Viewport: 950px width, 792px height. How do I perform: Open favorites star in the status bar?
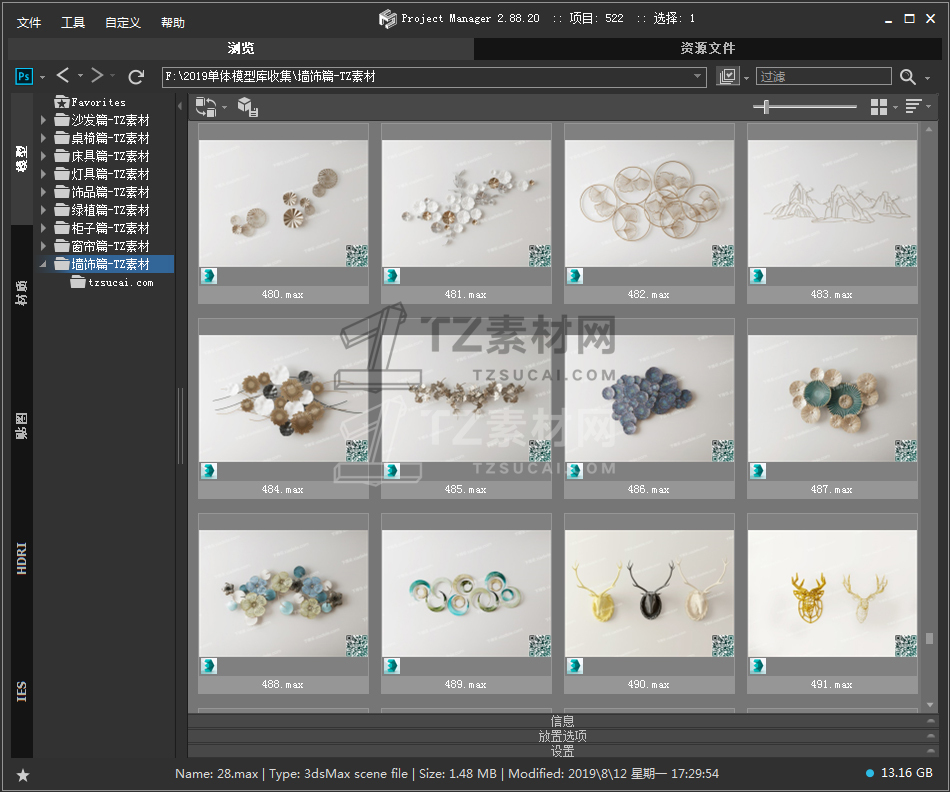coord(23,775)
